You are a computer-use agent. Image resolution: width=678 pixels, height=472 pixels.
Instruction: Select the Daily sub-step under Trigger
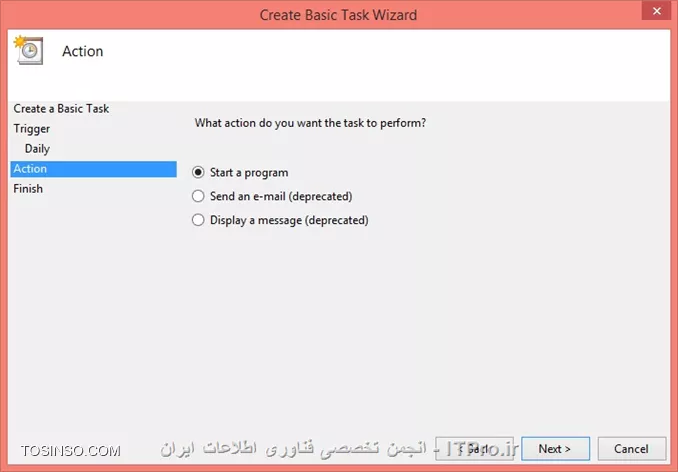pos(37,149)
